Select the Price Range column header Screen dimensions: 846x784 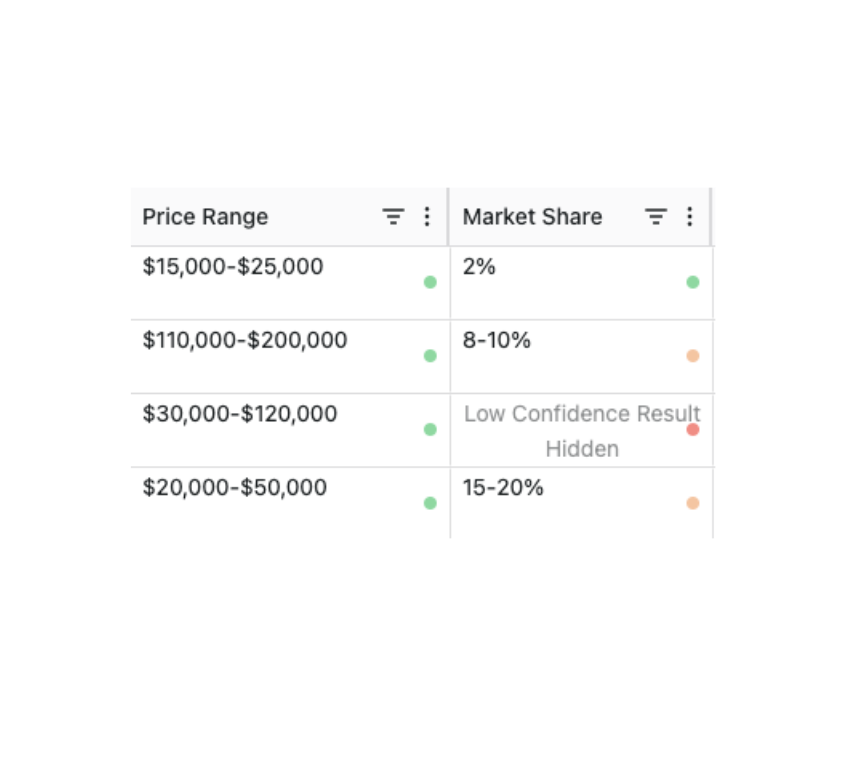coord(205,216)
